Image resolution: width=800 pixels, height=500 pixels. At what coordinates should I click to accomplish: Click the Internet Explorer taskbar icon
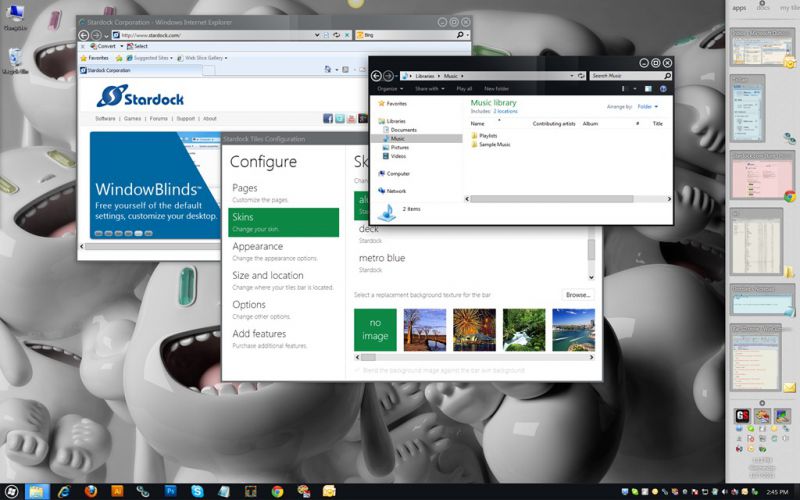click(64, 491)
